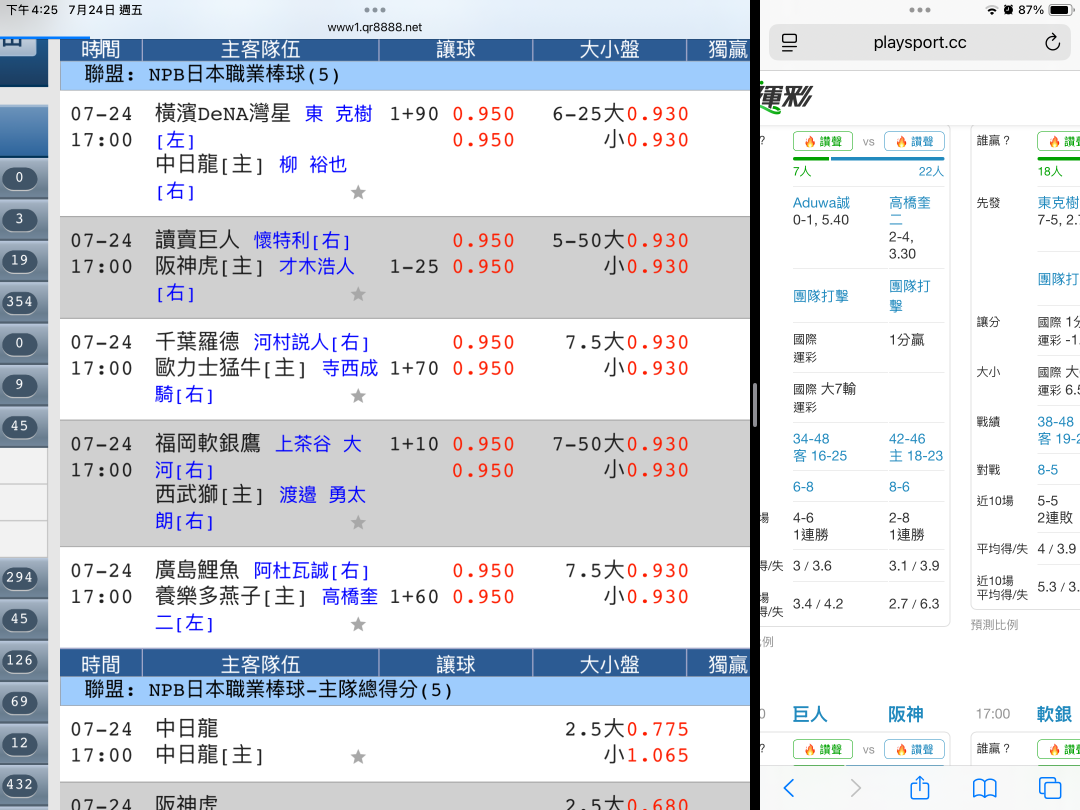The image size is (1080, 810).
Task: Select pitcher 河村説人[右] link
Action: pyautogui.click(x=311, y=342)
